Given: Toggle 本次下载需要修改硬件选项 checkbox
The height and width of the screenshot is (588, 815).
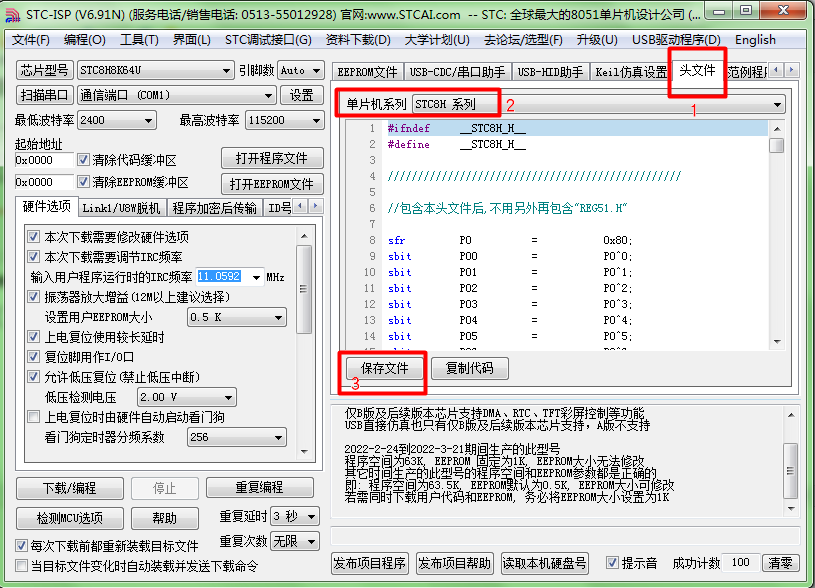Looking at the screenshot, I should (34, 237).
